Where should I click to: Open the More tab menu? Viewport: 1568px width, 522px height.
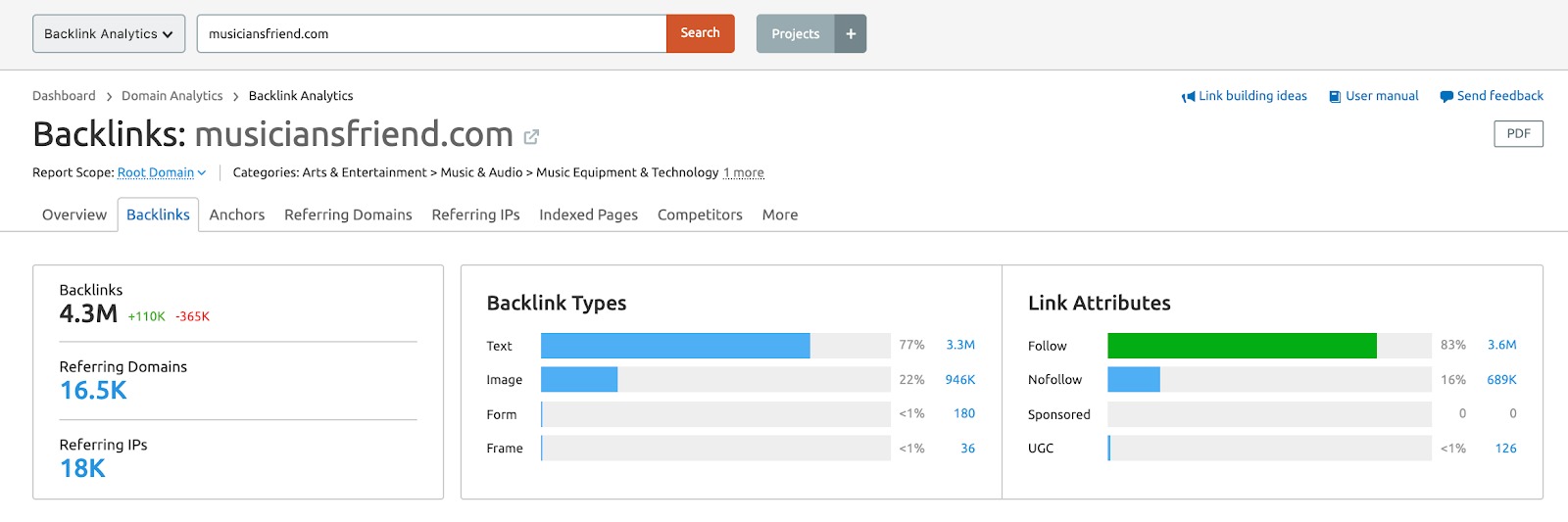coord(780,214)
